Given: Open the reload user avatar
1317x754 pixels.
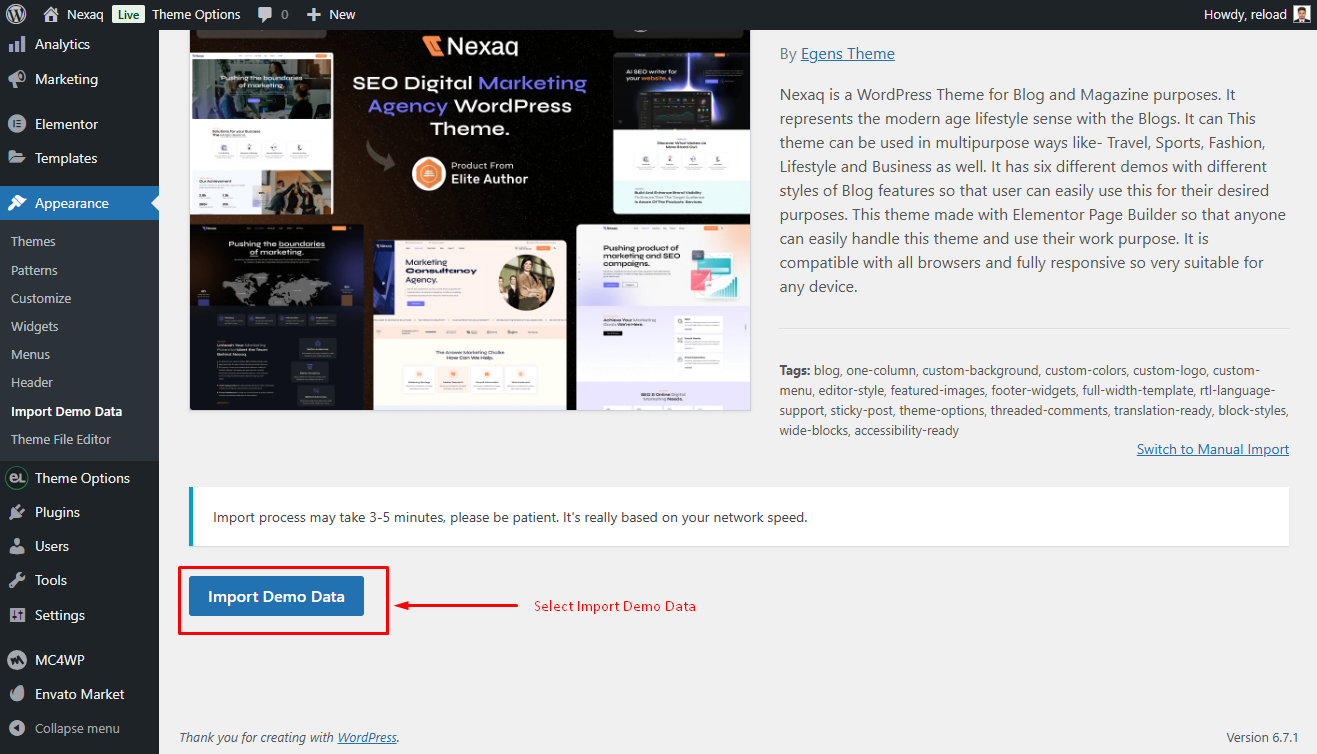Looking at the screenshot, I should pos(1301,14).
